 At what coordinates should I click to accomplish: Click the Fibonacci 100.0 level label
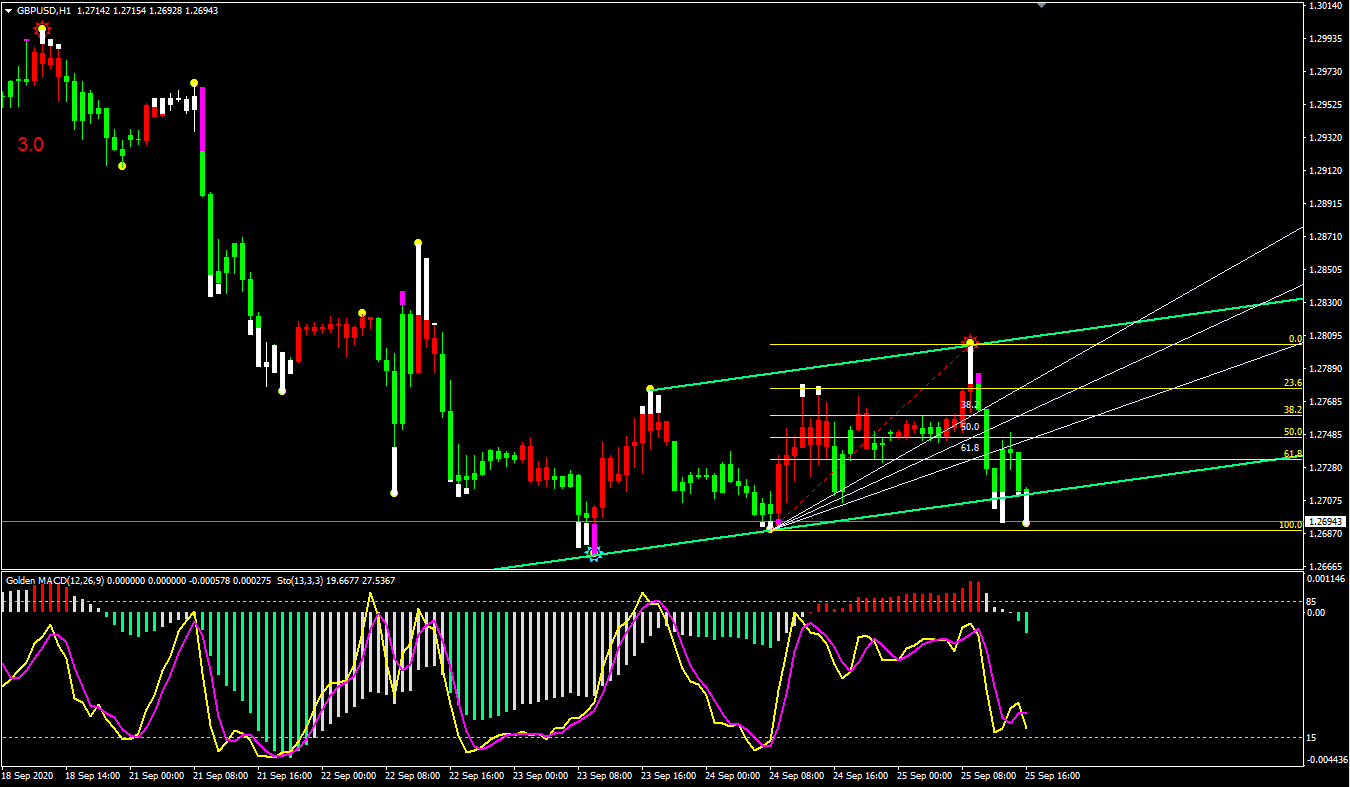(x=1290, y=525)
